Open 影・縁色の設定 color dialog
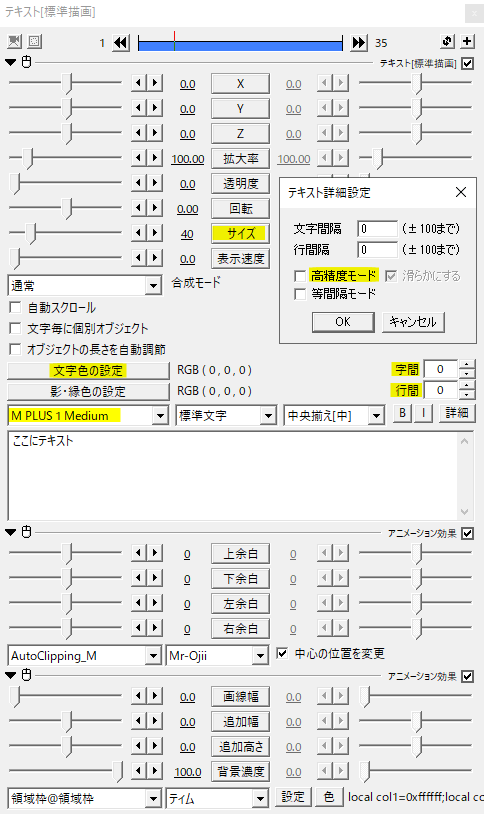 pos(88,391)
